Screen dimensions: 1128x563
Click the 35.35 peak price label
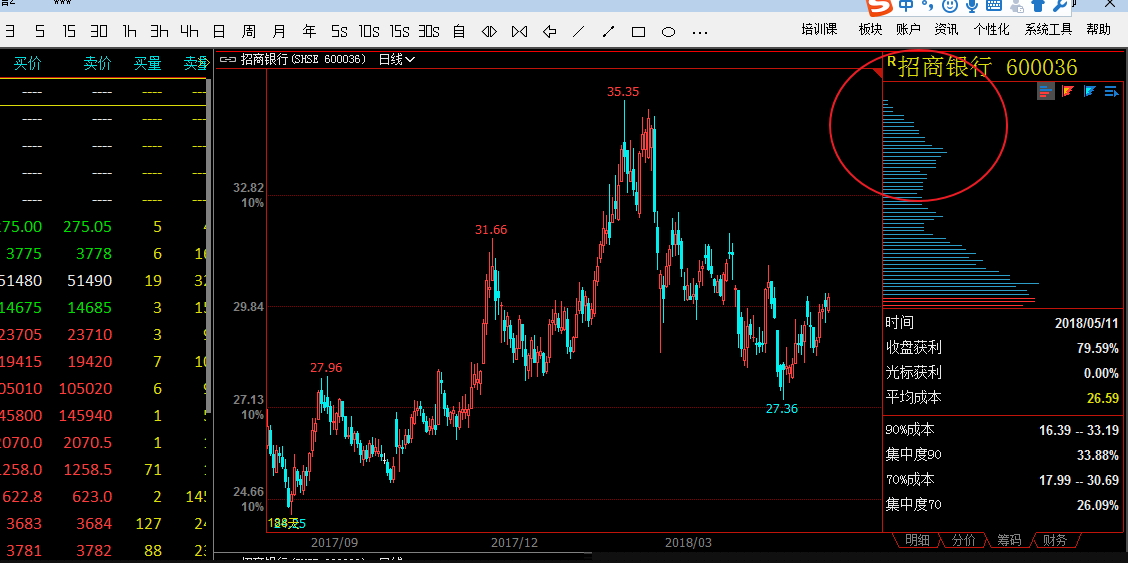tap(623, 91)
